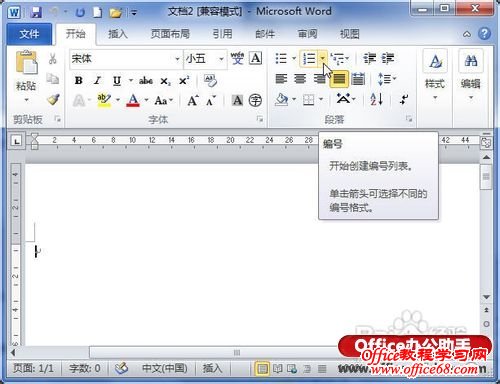The width and height of the screenshot is (500, 384).
Task: Click the numbered list button
Action: tap(309, 59)
